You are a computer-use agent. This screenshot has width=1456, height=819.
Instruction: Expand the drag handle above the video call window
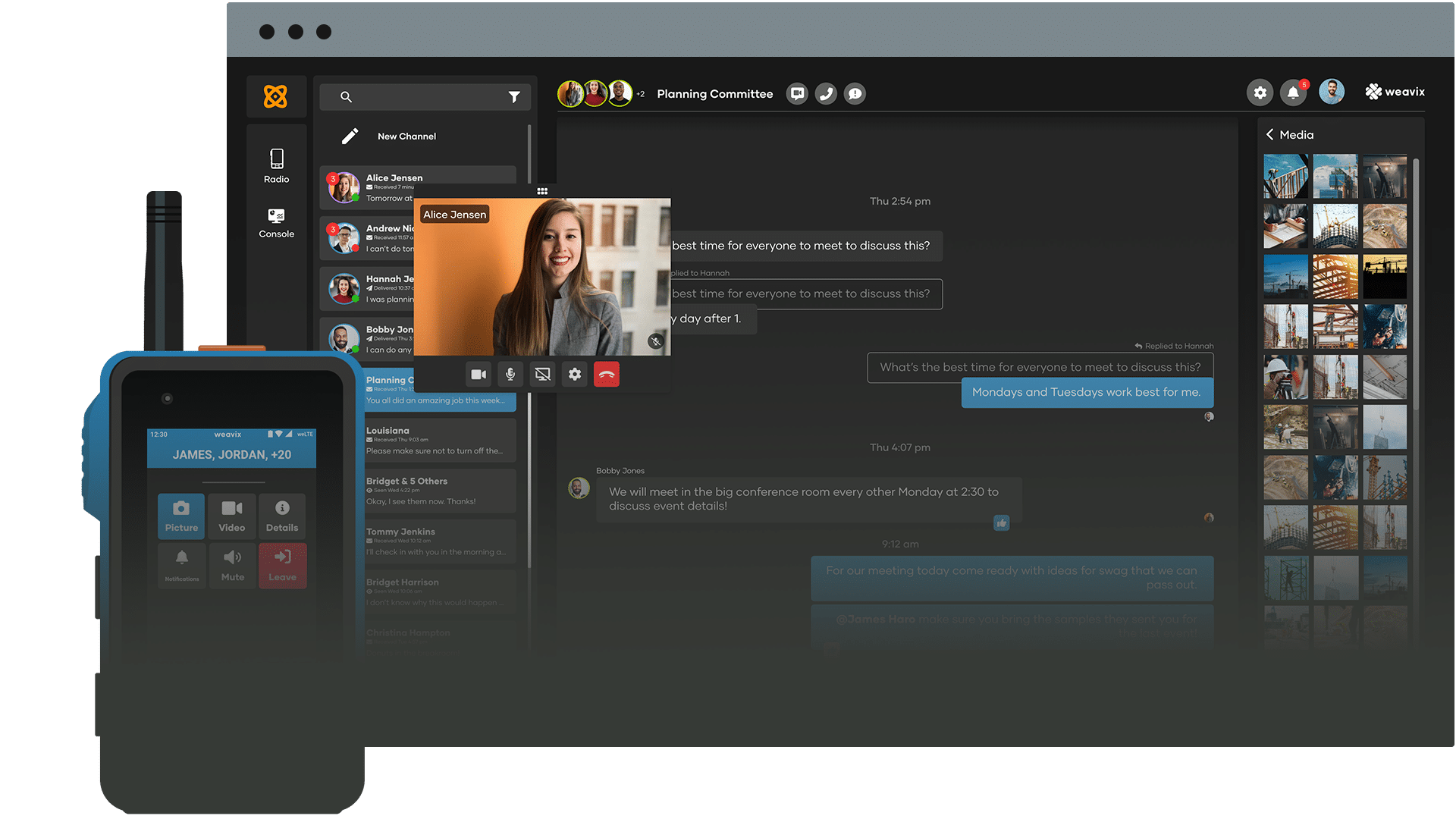pyautogui.click(x=542, y=191)
